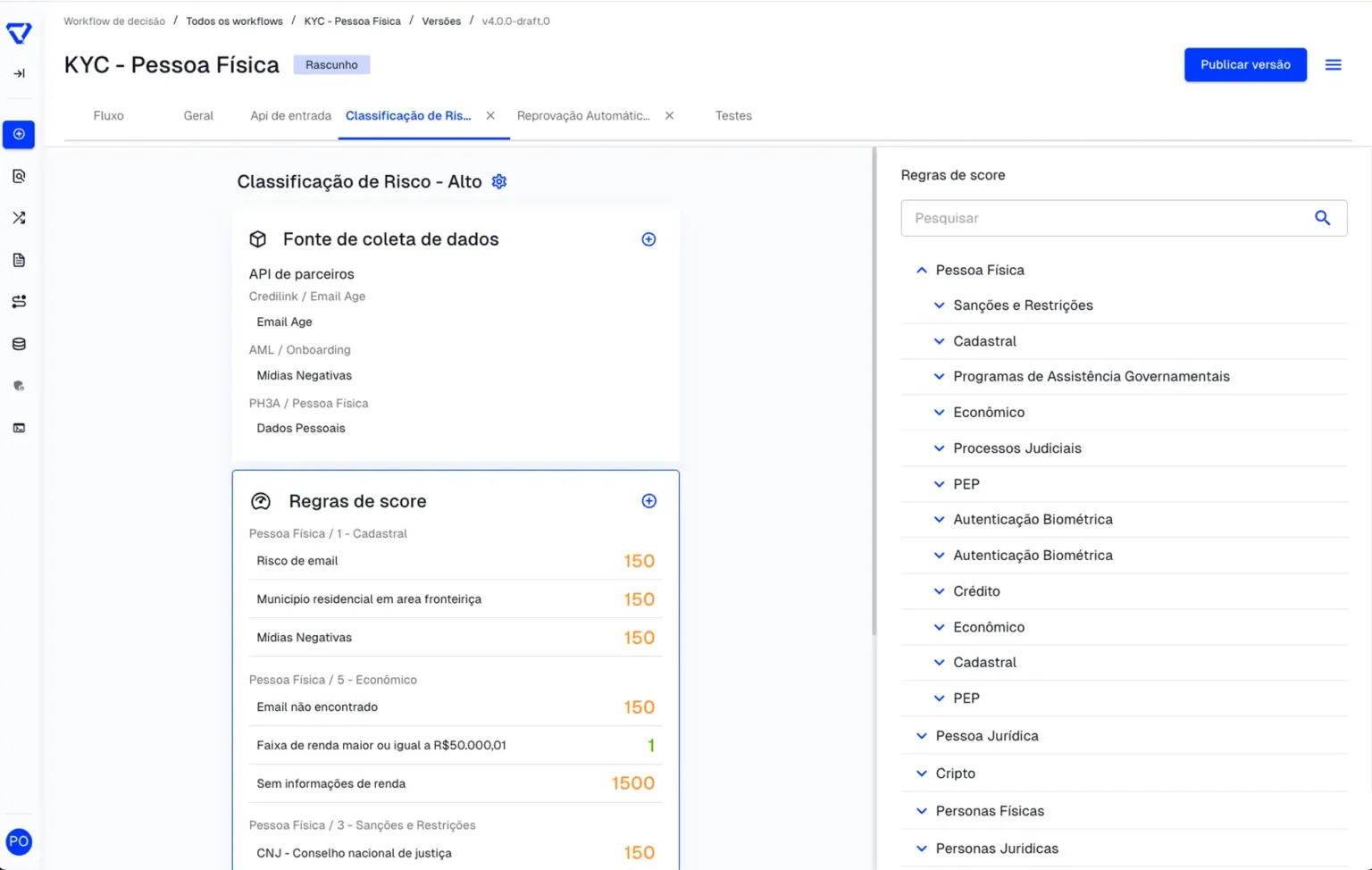
Task: Click the Dados Pessoais data source
Action: [x=301, y=428]
